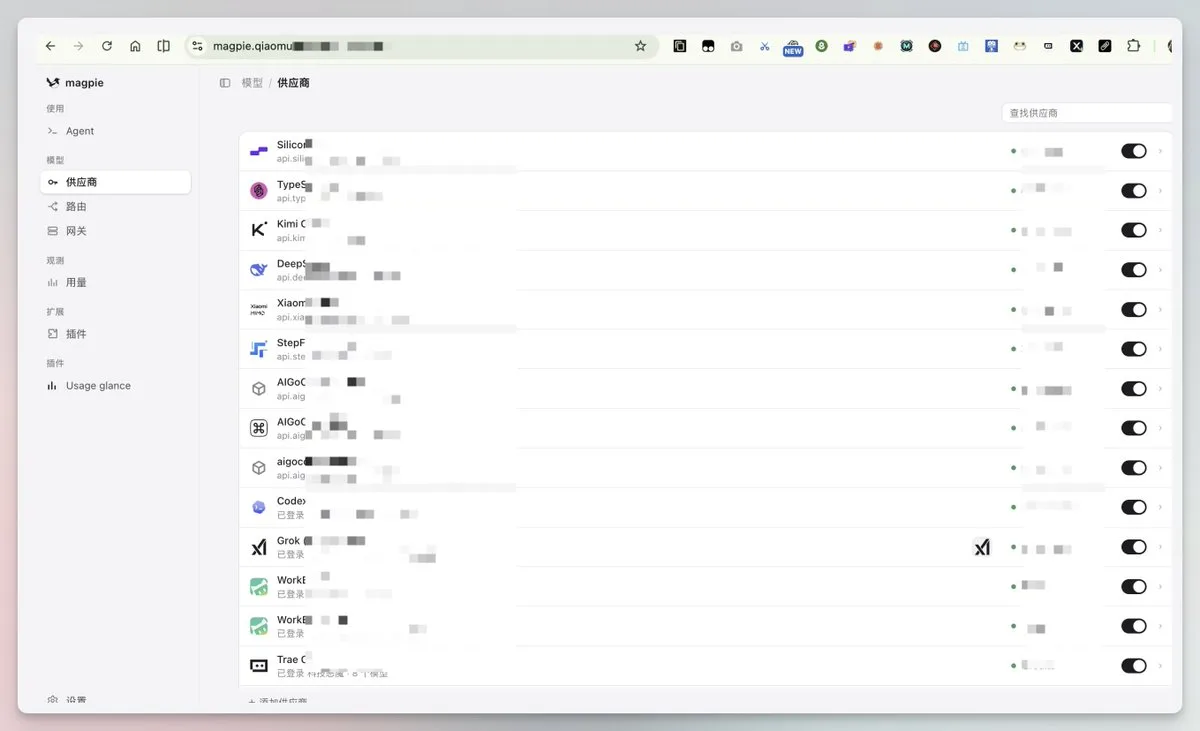Click the 模型 breadcrumb link
The height and width of the screenshot is (731, 1200).
252,83
